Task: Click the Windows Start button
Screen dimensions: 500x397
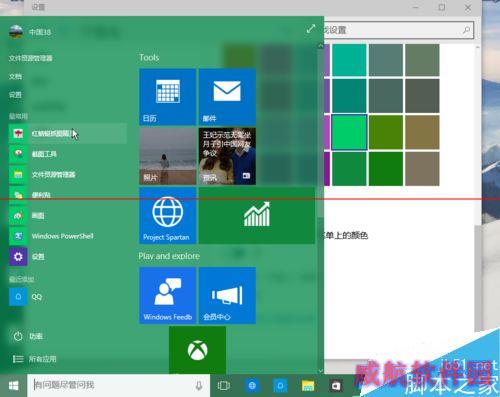Action: coord(13,386)
